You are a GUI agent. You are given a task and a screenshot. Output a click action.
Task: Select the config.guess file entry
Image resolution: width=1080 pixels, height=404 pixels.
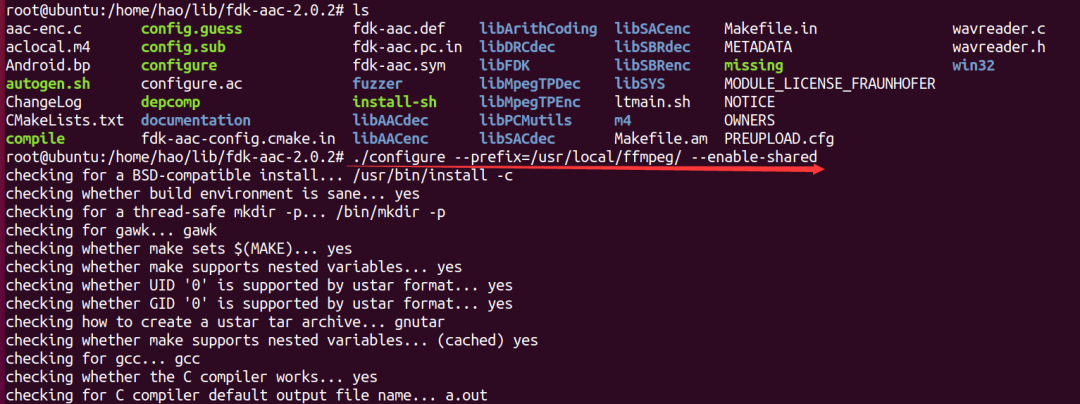(191, 29)
